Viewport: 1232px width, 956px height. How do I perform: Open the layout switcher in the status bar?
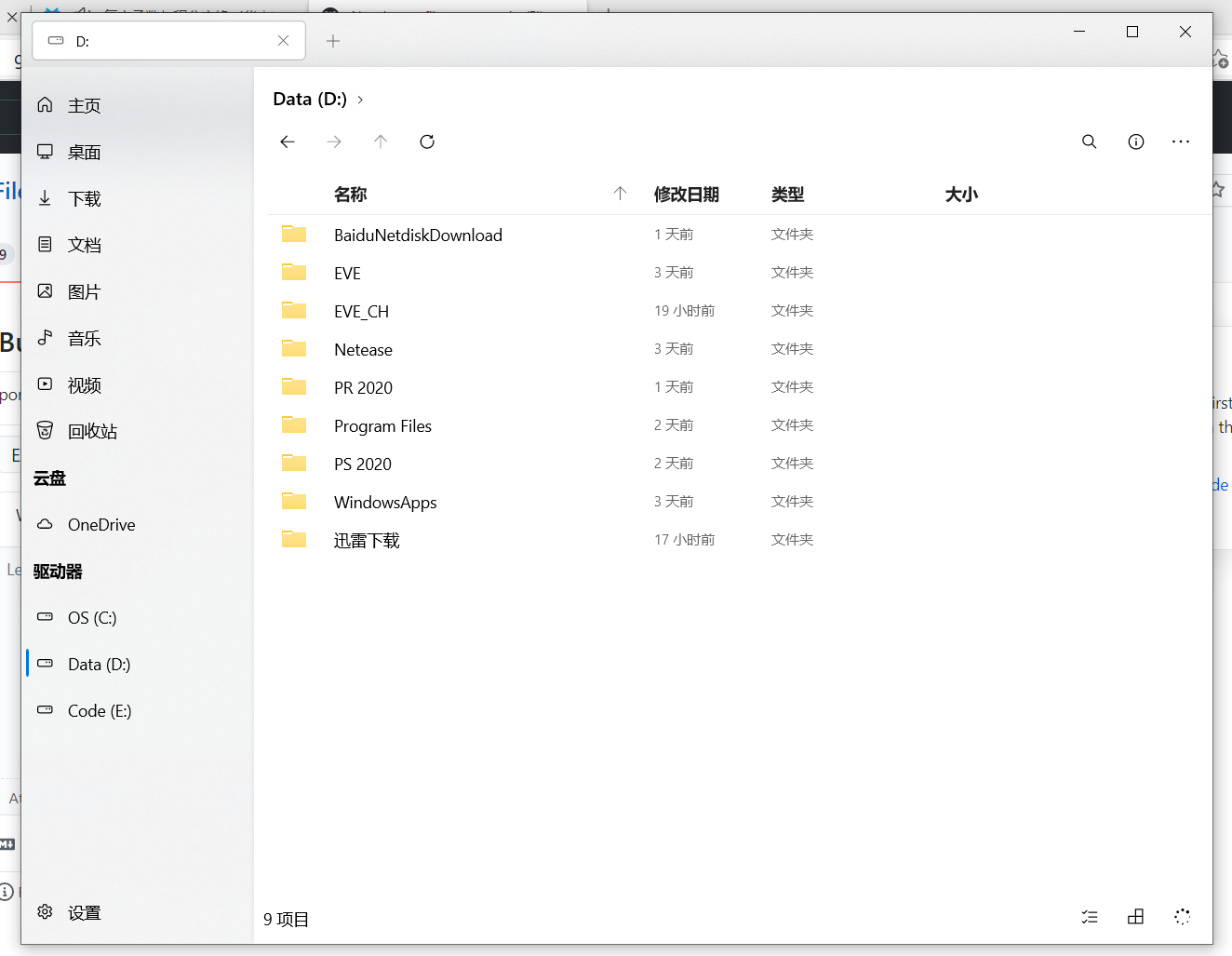tap(1135, 917)
